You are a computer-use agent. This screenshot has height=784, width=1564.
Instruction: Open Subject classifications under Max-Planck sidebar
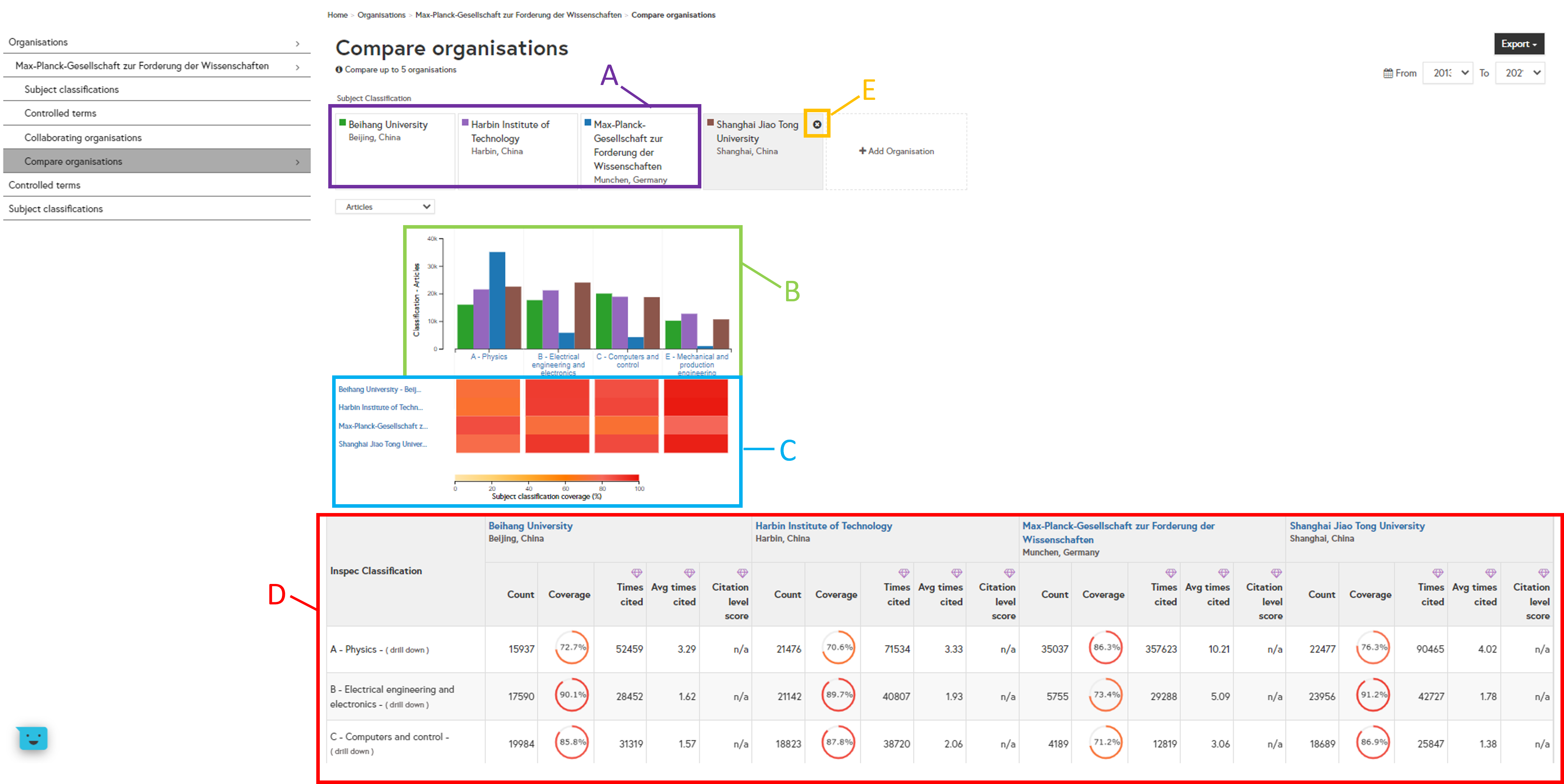[x=71, y=89]
